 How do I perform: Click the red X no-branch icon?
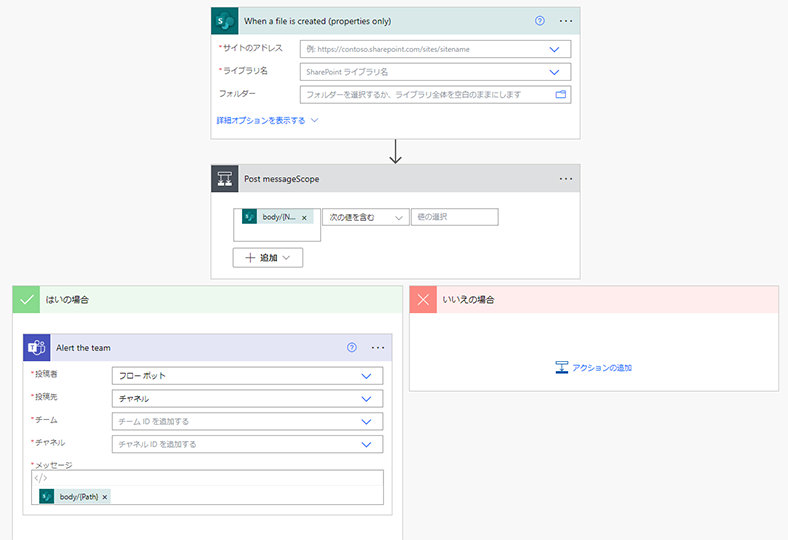(x=423, y=300)
